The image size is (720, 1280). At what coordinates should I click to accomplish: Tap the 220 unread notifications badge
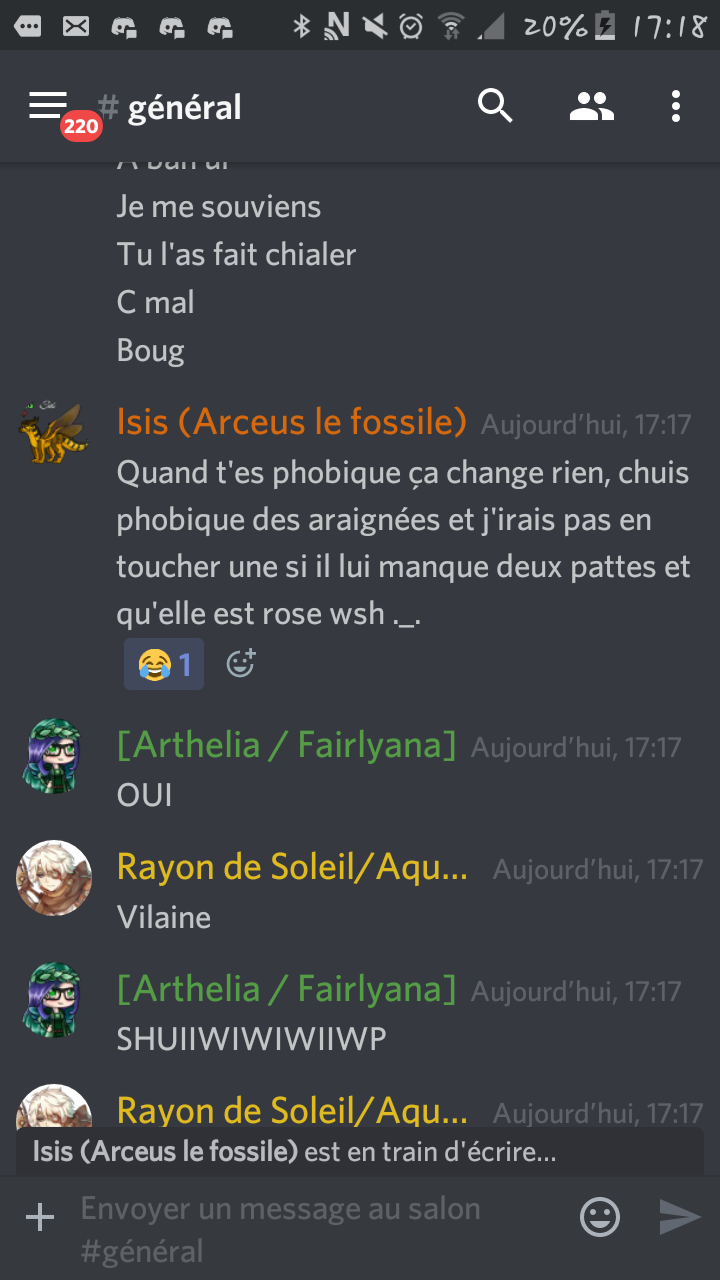pos(80,126)
